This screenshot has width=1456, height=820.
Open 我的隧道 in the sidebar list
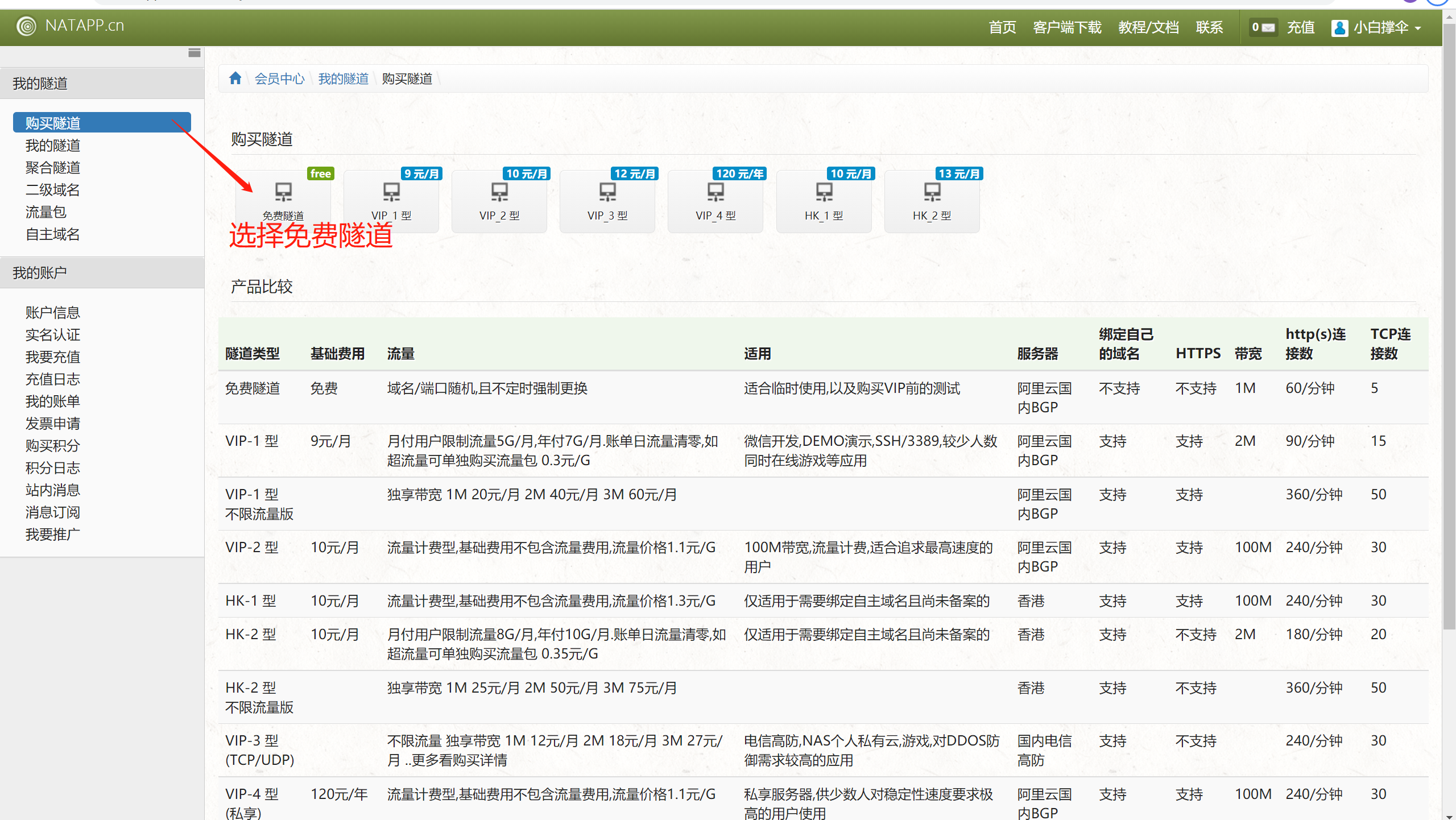(x=53, y=146)
